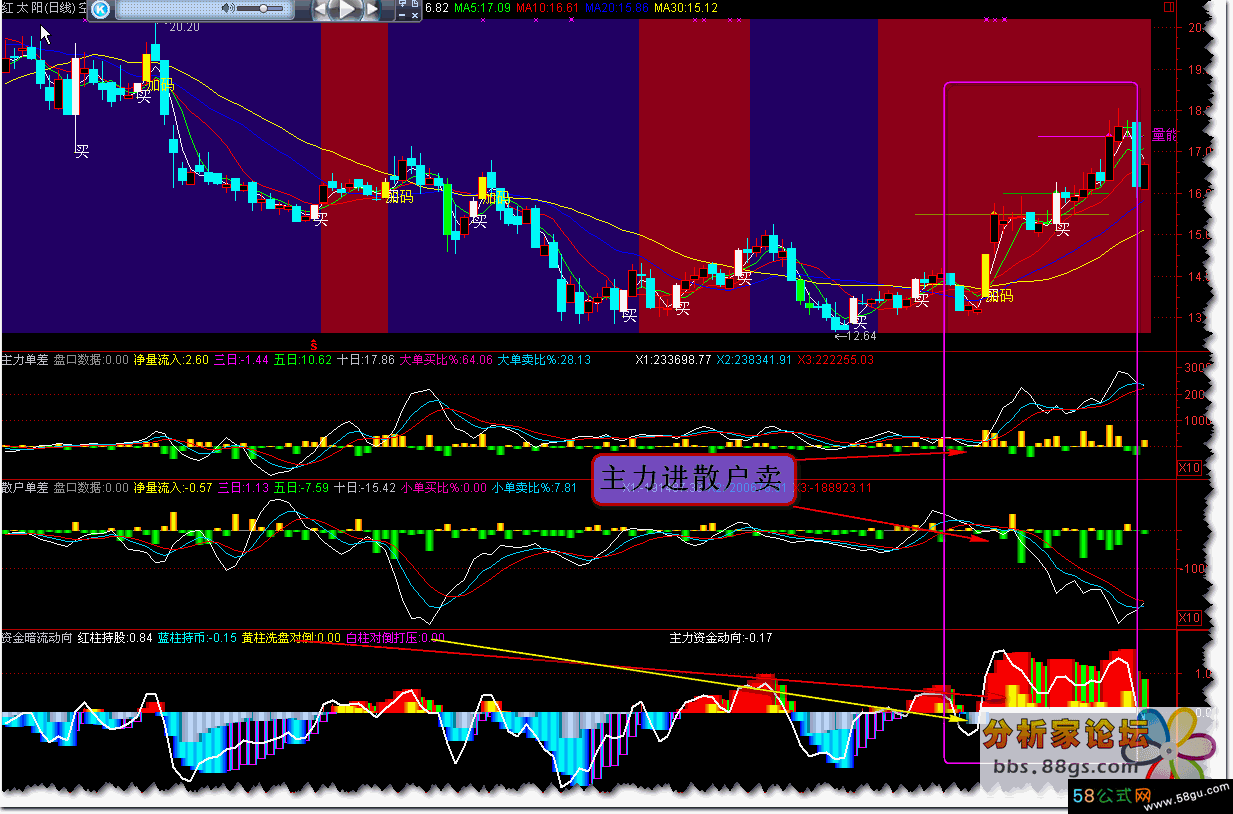1233x814 pixels.
Task: Click the 蓝柱持币:-0.15 label
Action: coord(197,637)
